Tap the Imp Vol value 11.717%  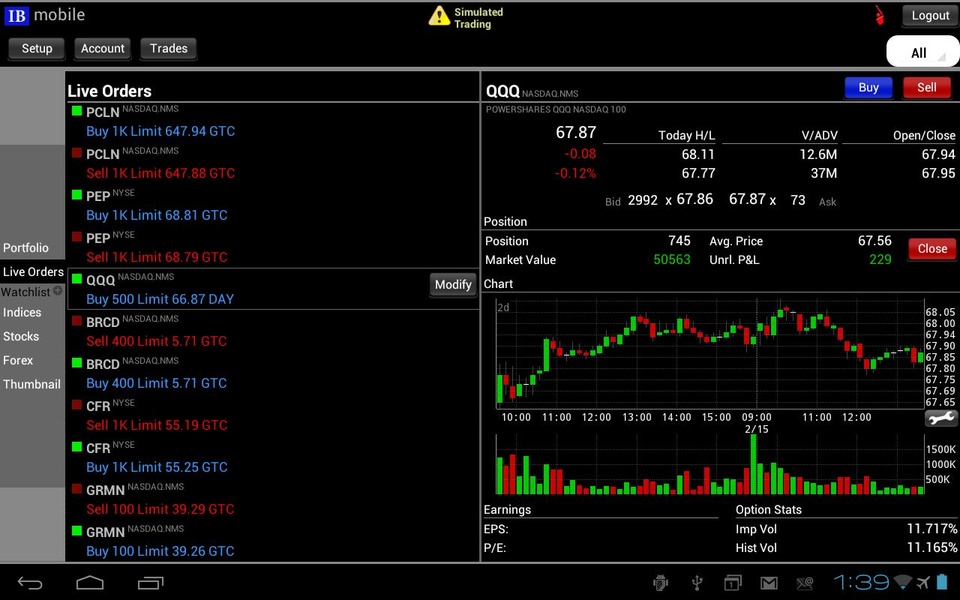(x=932, y=528)
